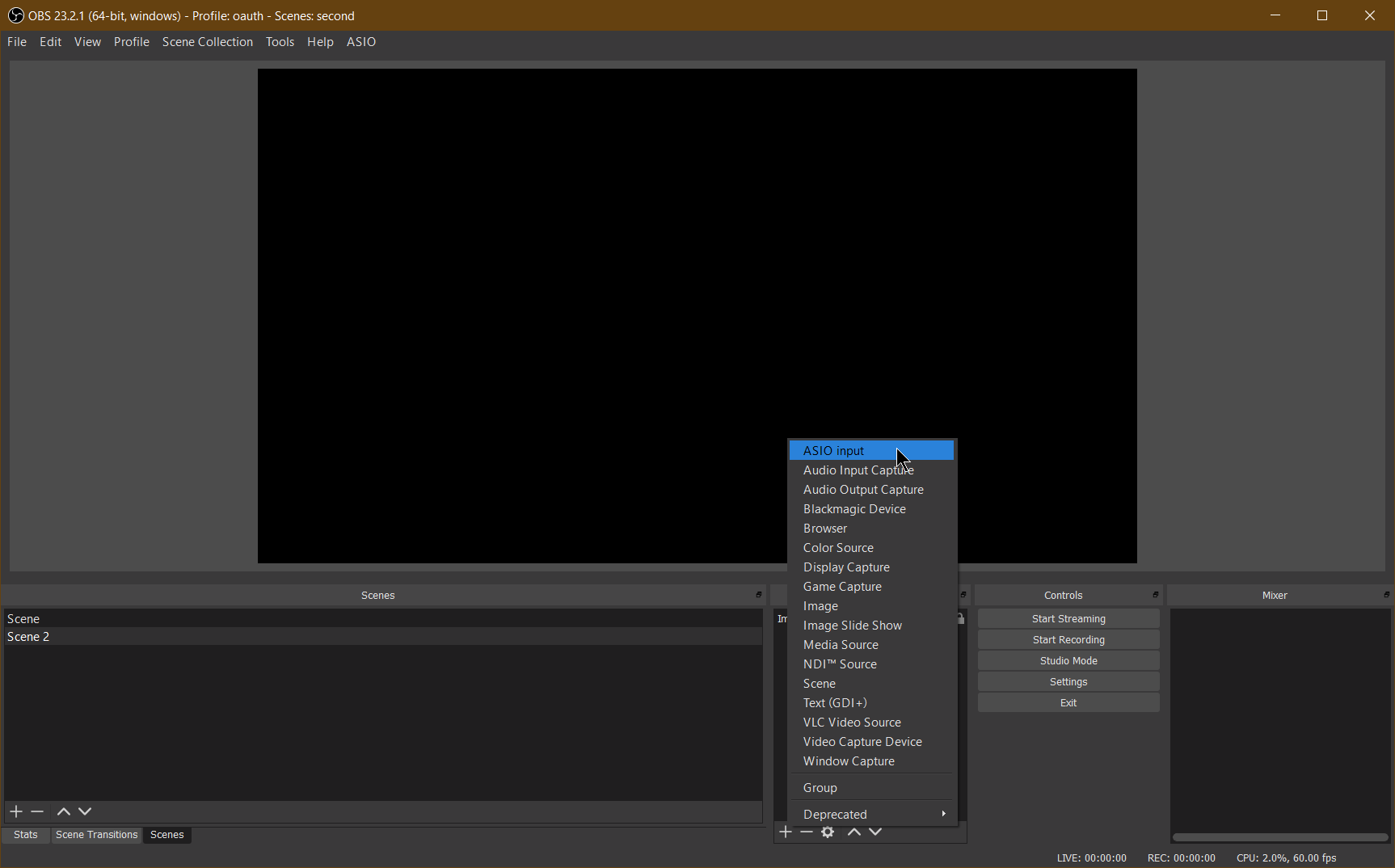Image resolution: width=1395 pixels, height=868 pixels.
Task: Open the ASIO menu
Action: point(361,42)
